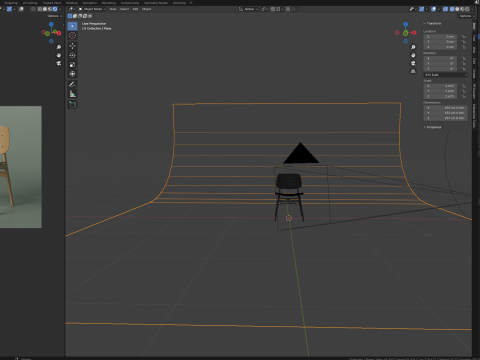Select the Transform tool

[x=72, y=74]
